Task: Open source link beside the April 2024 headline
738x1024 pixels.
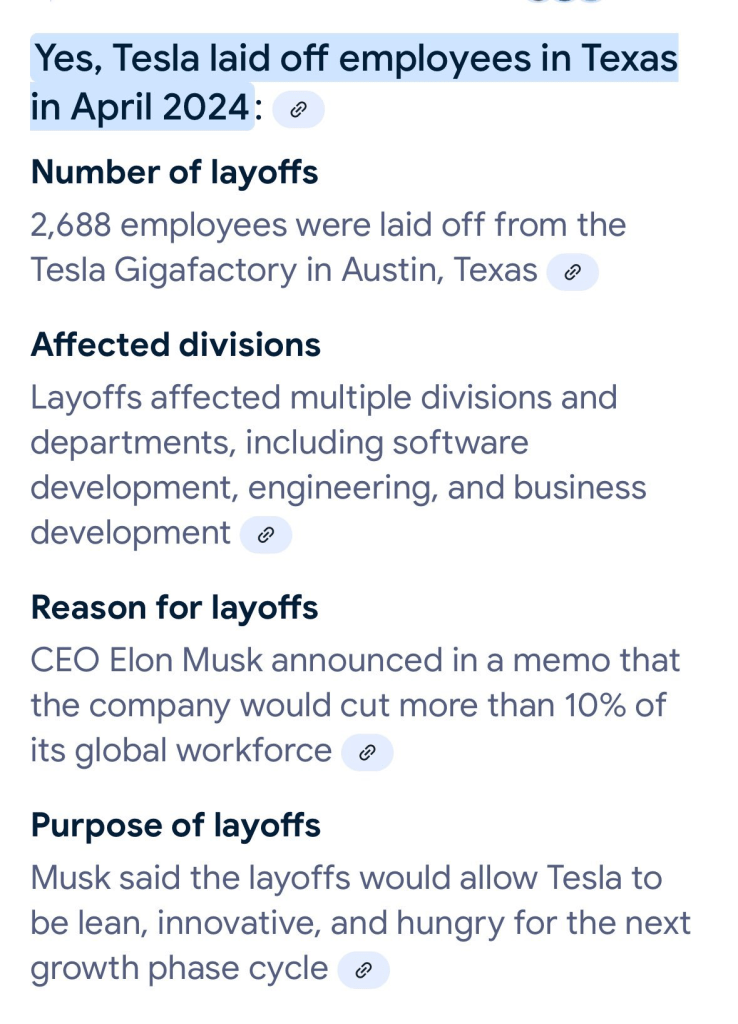Action: tap(298, 111)
